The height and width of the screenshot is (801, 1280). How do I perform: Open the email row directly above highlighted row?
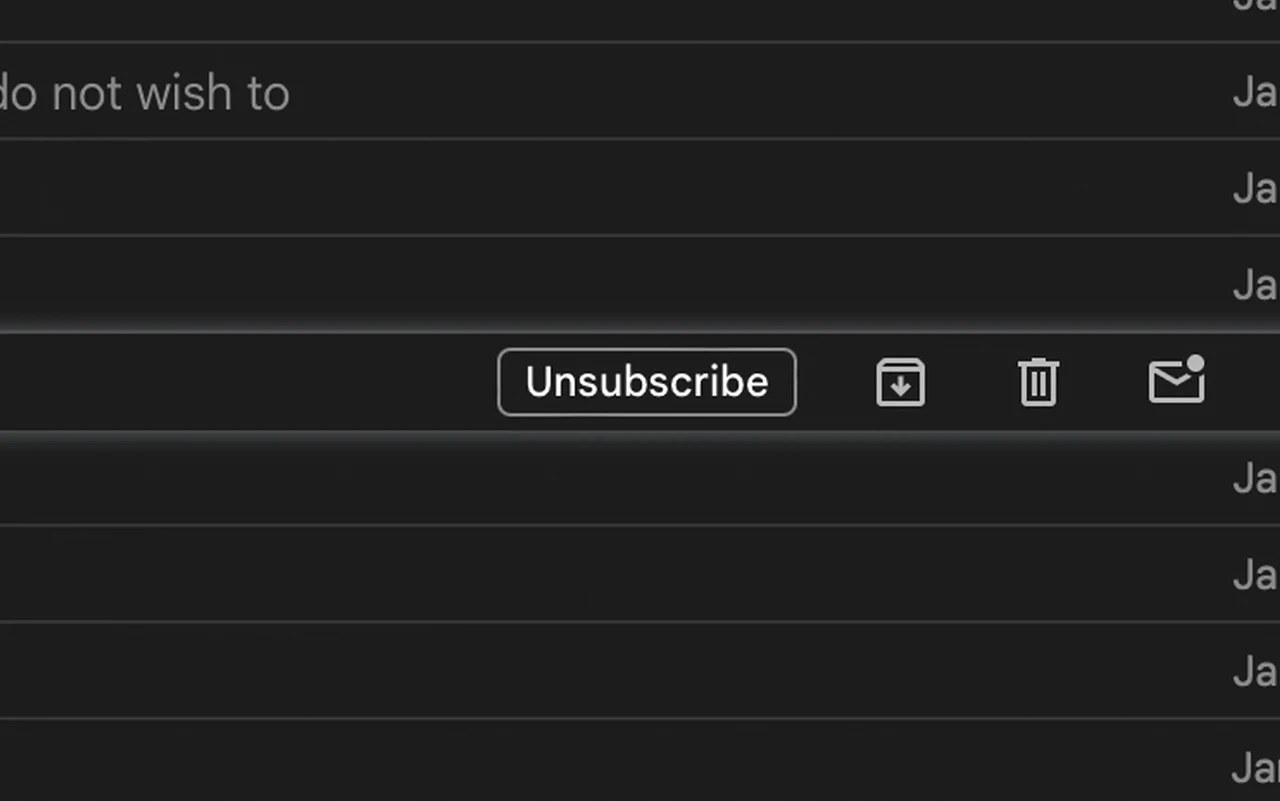[x=640, y=284]
